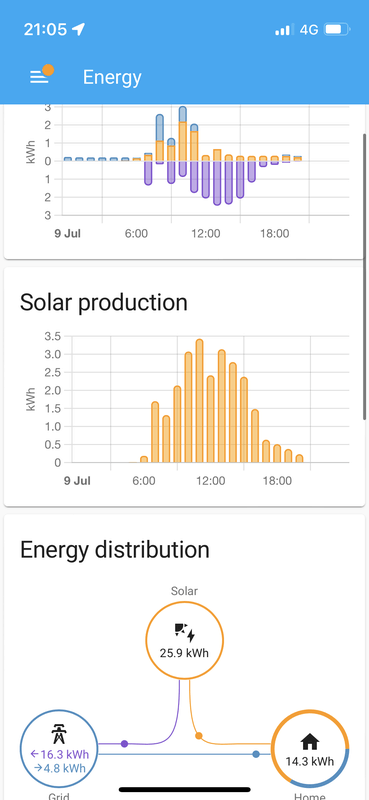Select the 16.3 kWh returned-to-grid value
Image resolution: width=369 pixels, height=800 pixels.
(x=60, y=754)
